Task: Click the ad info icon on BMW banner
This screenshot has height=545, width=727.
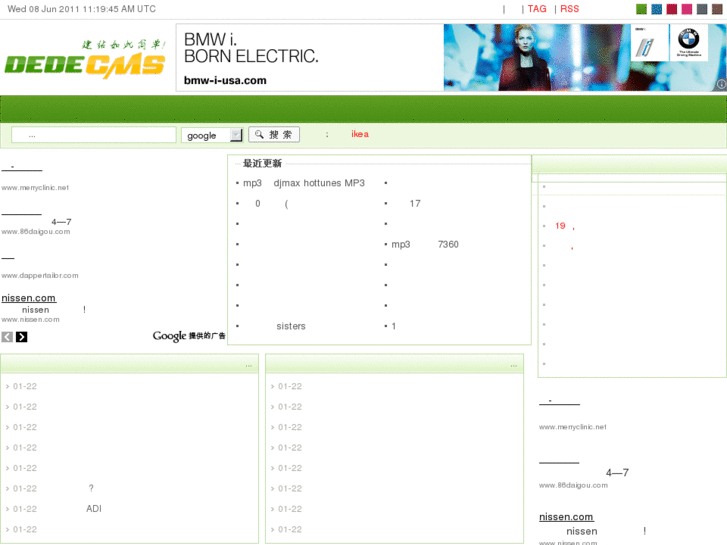Action: click(721, 84)
